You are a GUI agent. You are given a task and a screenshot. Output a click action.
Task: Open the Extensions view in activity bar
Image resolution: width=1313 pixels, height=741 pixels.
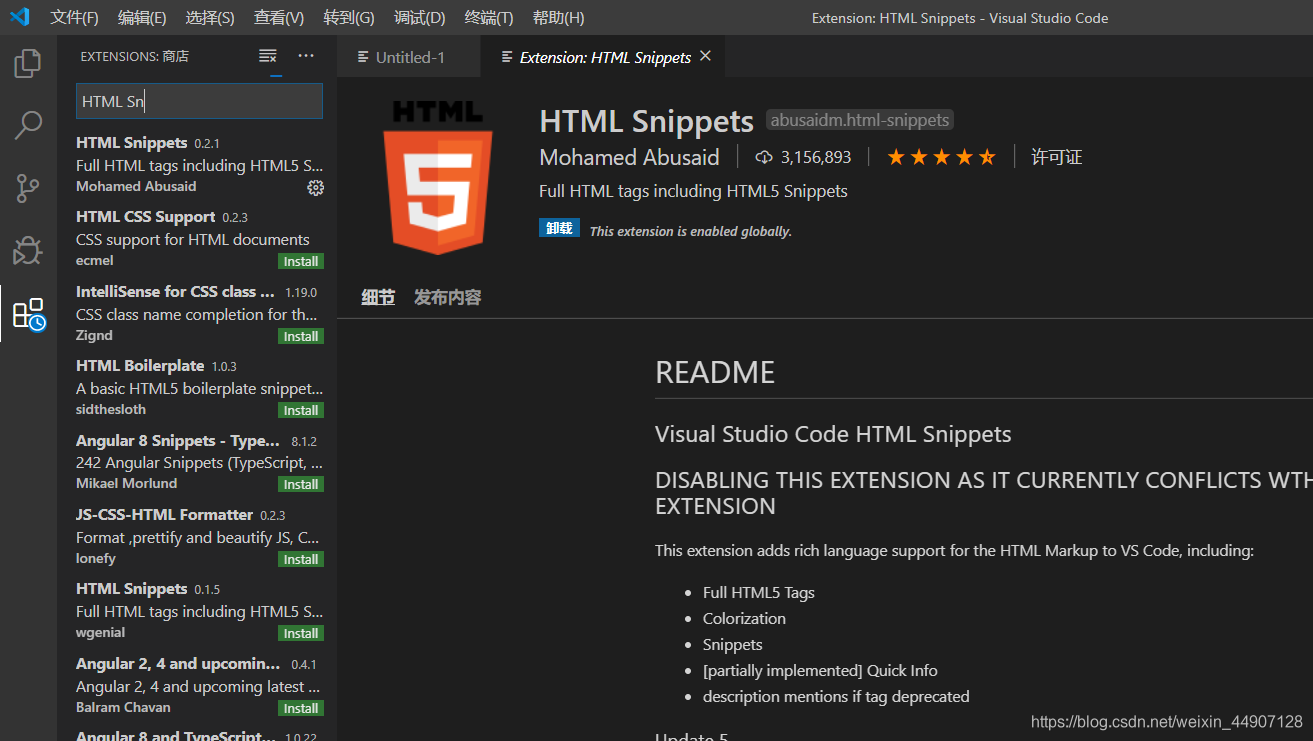28,314
